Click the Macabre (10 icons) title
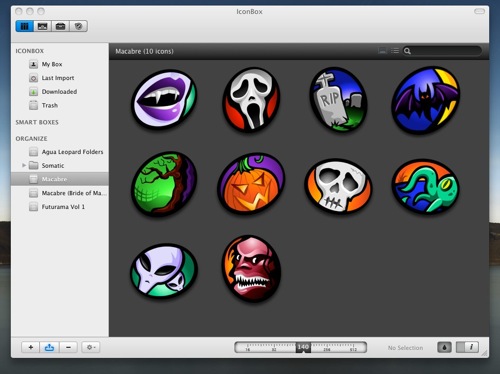The height and width of the screenshot is (374, 500). [x=144, y=51]
